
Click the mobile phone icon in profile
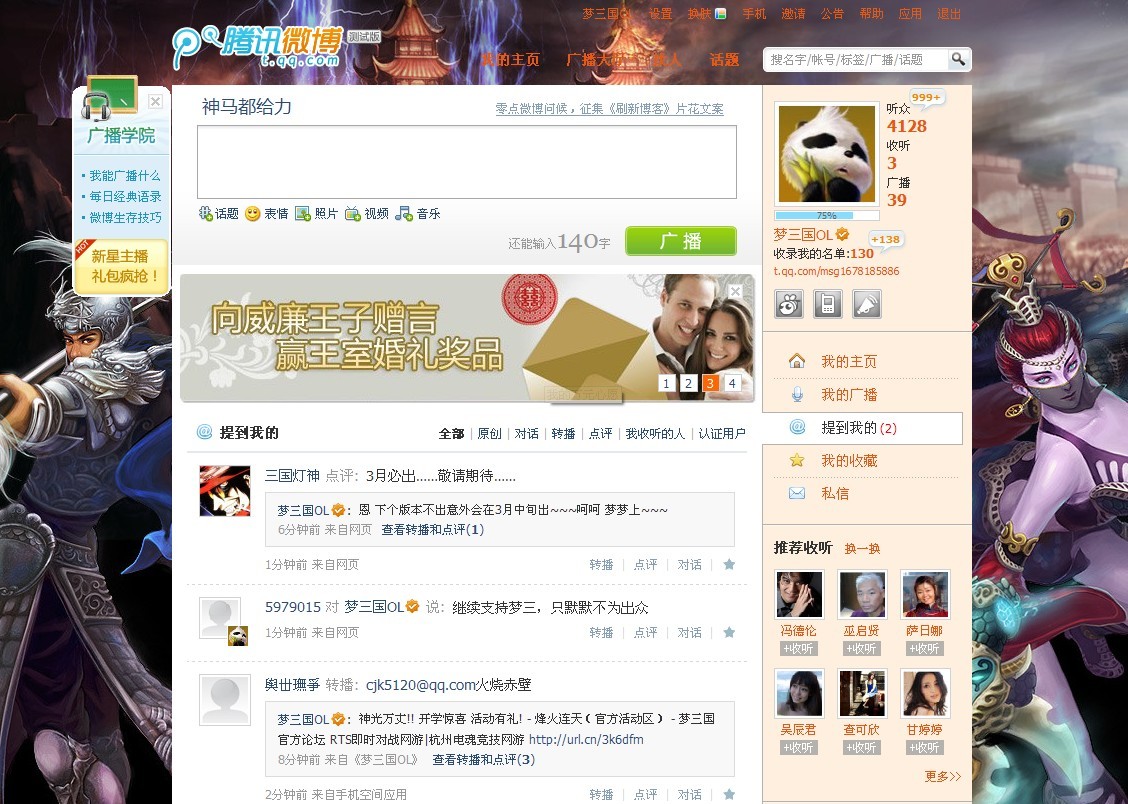tap(828, 304)
